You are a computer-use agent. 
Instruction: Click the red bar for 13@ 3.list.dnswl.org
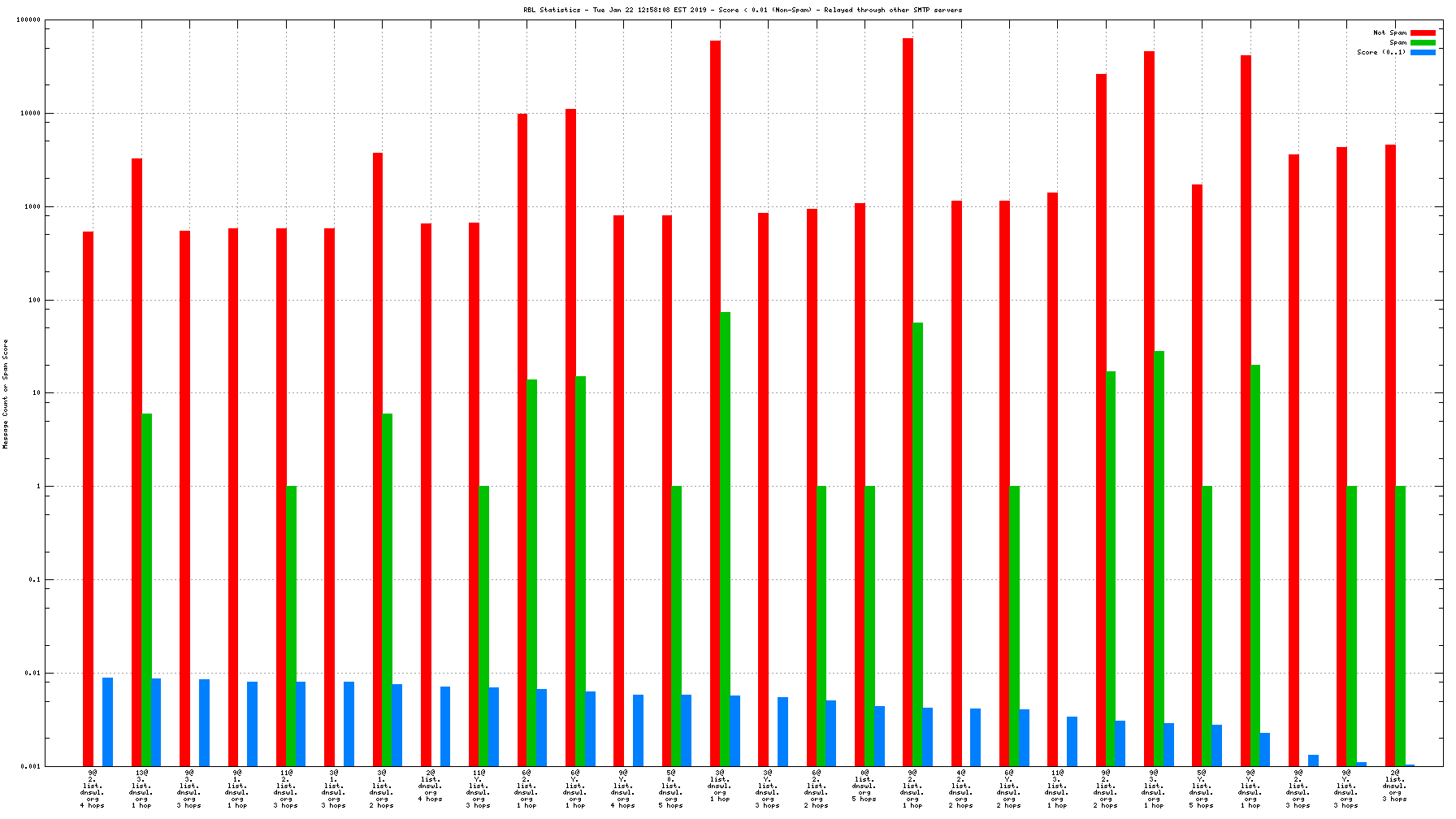click(x=136, y=461)
